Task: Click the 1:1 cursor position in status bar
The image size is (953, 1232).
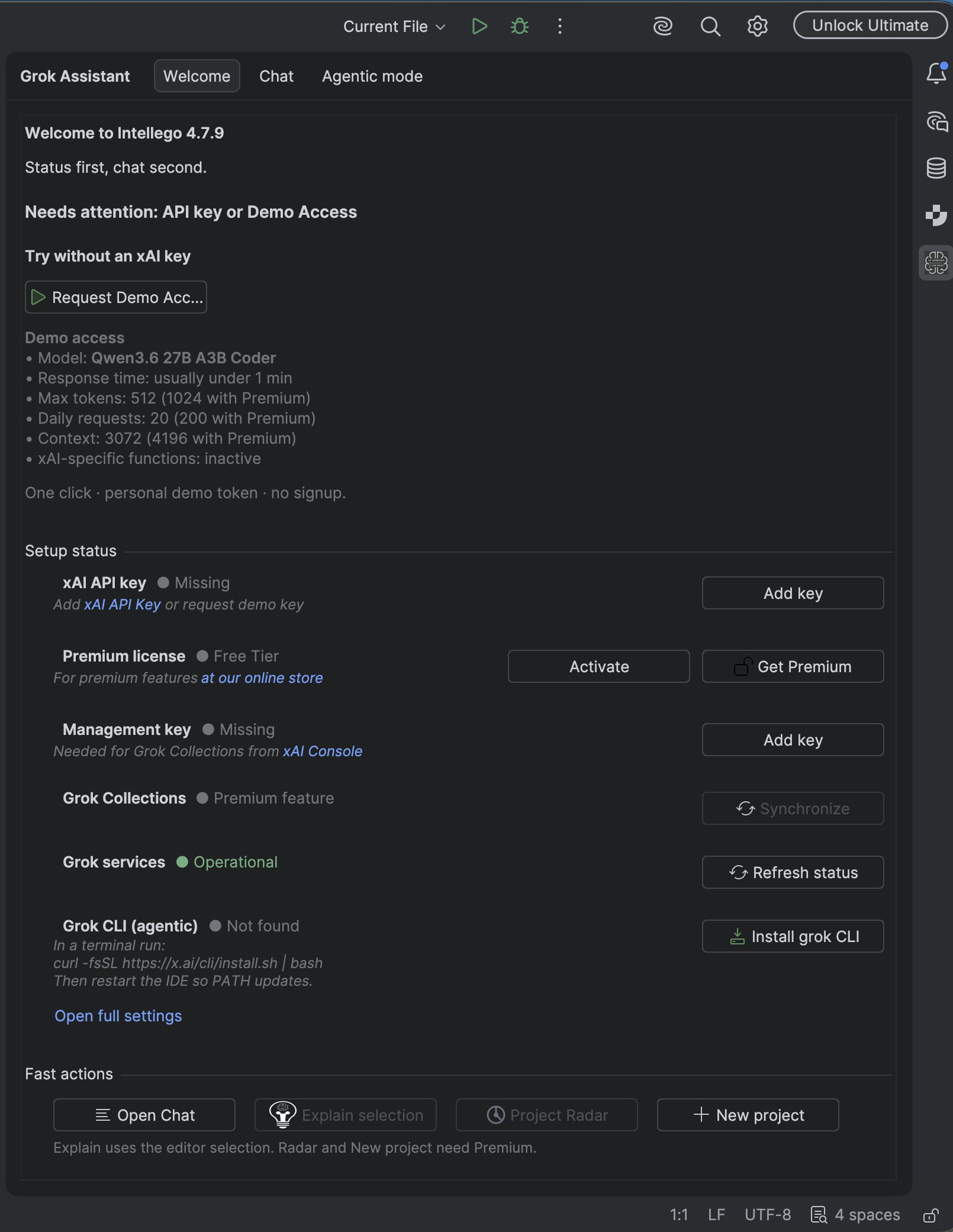Action: (x=679, y=1215)
